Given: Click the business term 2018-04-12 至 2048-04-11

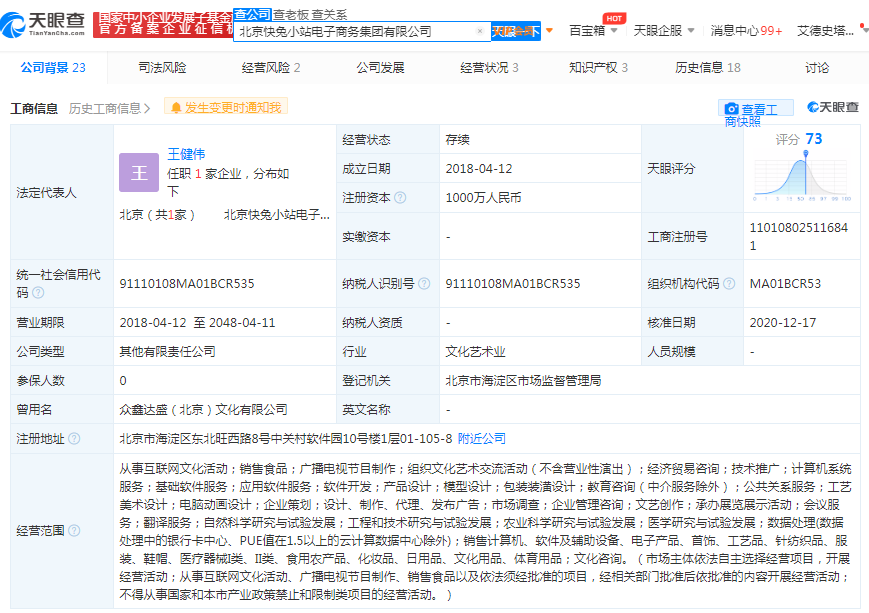Looking at the screenshot, I should point(197,323).
